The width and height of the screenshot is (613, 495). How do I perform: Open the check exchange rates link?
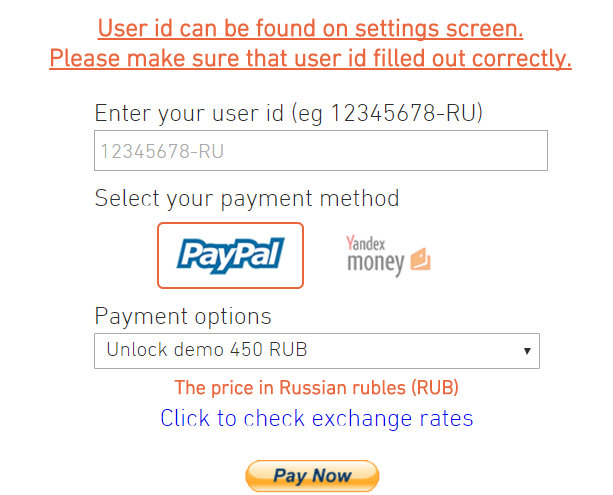[316, 418]
